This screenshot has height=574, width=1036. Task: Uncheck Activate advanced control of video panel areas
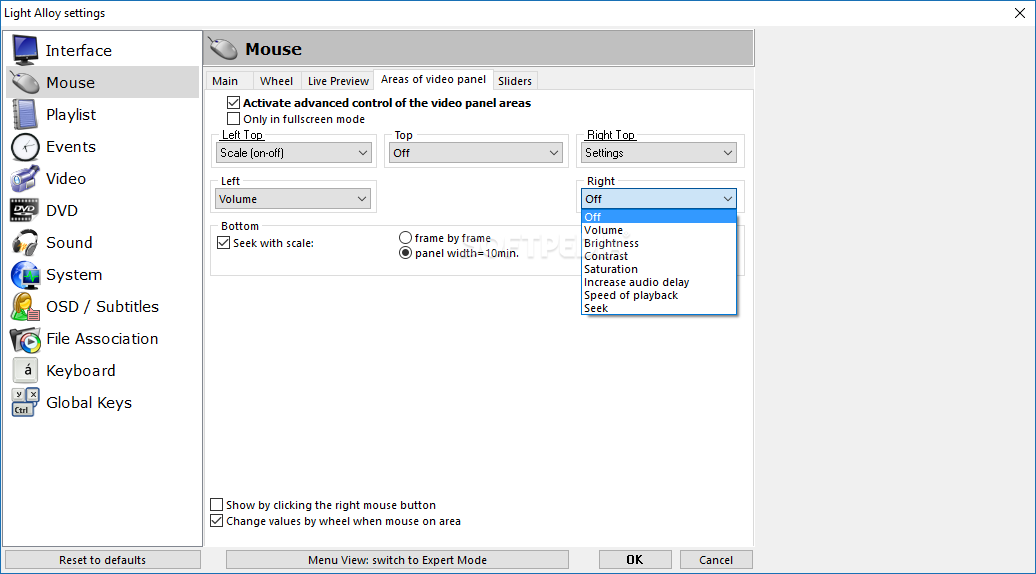pos(233,102)
